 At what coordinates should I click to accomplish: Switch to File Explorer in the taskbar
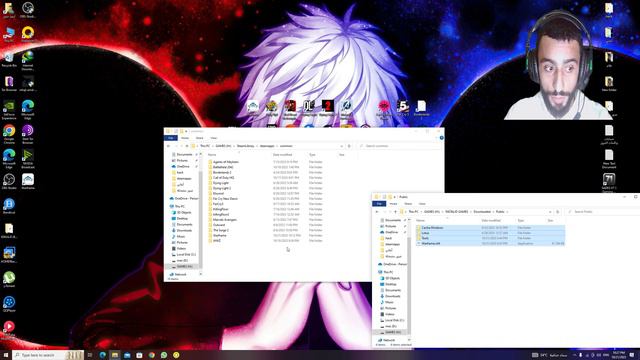point(115,355)
